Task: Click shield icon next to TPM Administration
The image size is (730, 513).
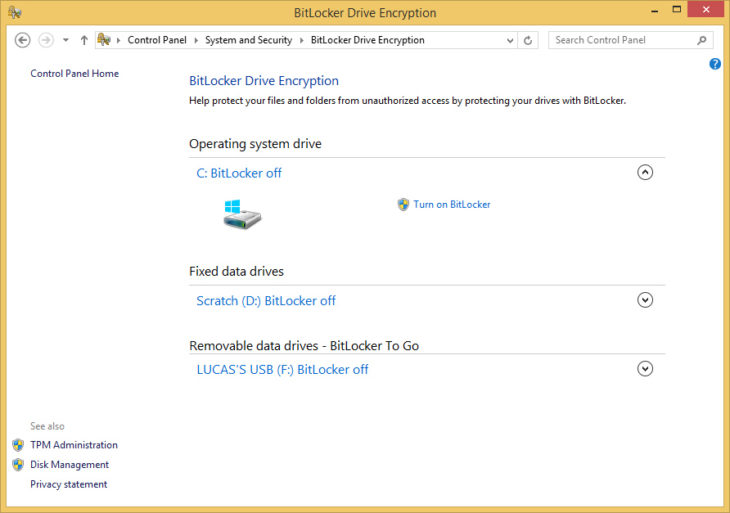Action: [18, 445]
